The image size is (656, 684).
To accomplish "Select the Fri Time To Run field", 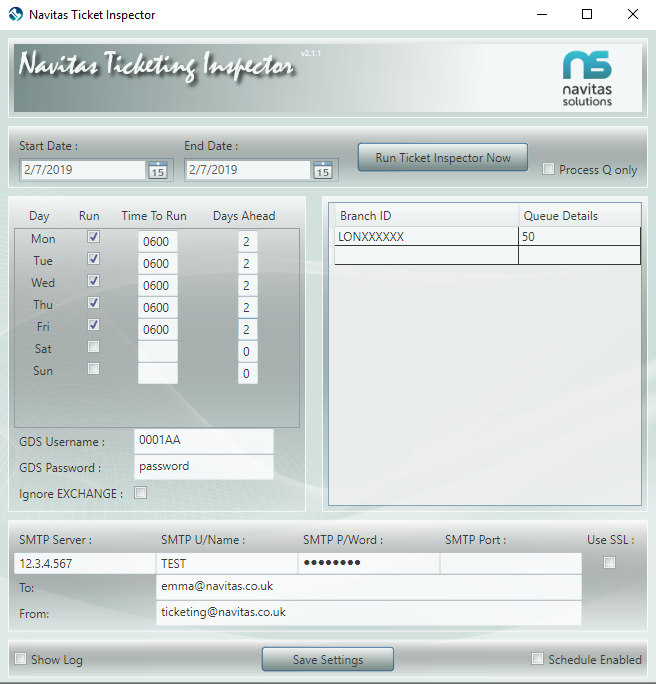I will click(x=158, y=329).
